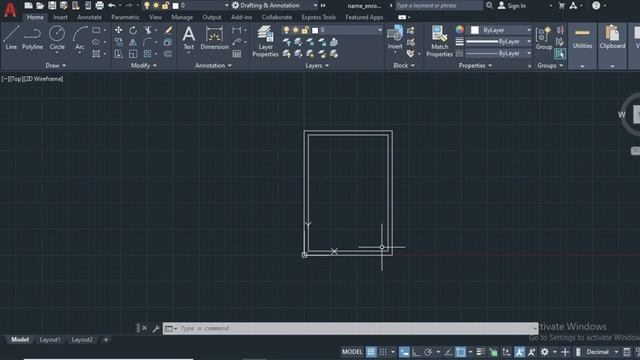Pick the Arc drawing tool
Image resolution: width=640 pixels, height=360 pixels.
point(80,38)
